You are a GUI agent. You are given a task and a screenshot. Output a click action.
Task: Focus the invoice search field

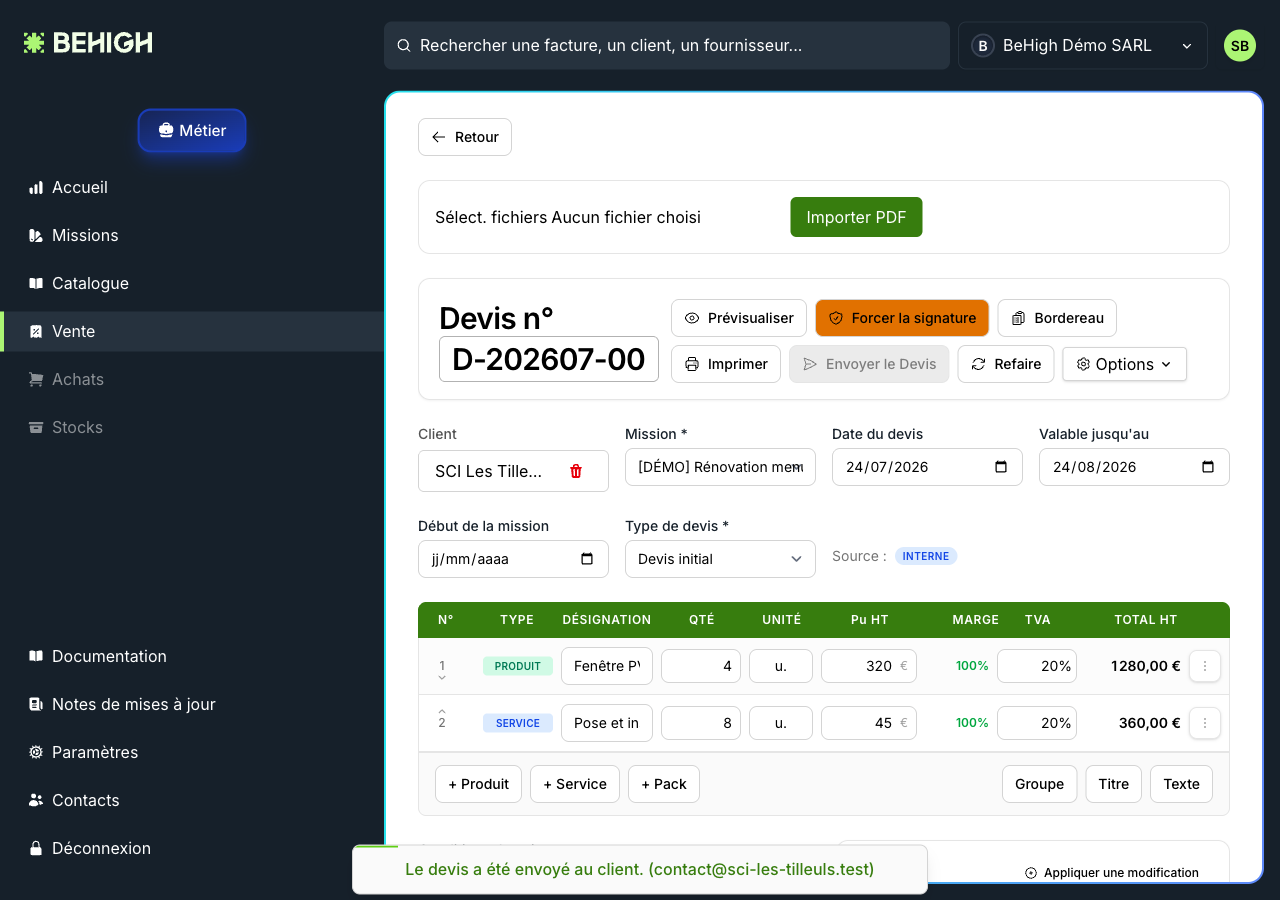pyautogui.click(x=667, y=46)
